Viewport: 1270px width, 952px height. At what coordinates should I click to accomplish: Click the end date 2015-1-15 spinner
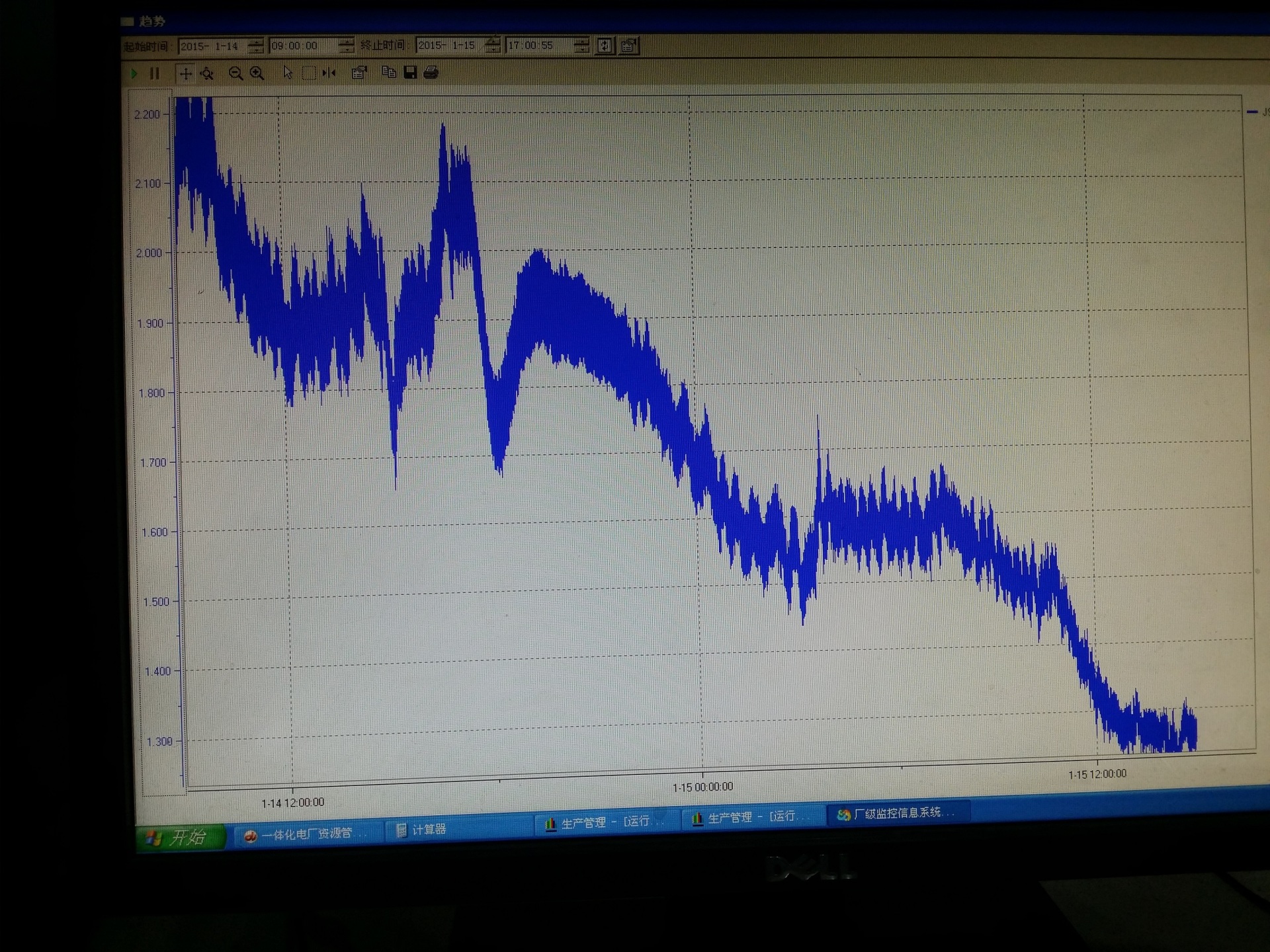click(x=493, y=45)
